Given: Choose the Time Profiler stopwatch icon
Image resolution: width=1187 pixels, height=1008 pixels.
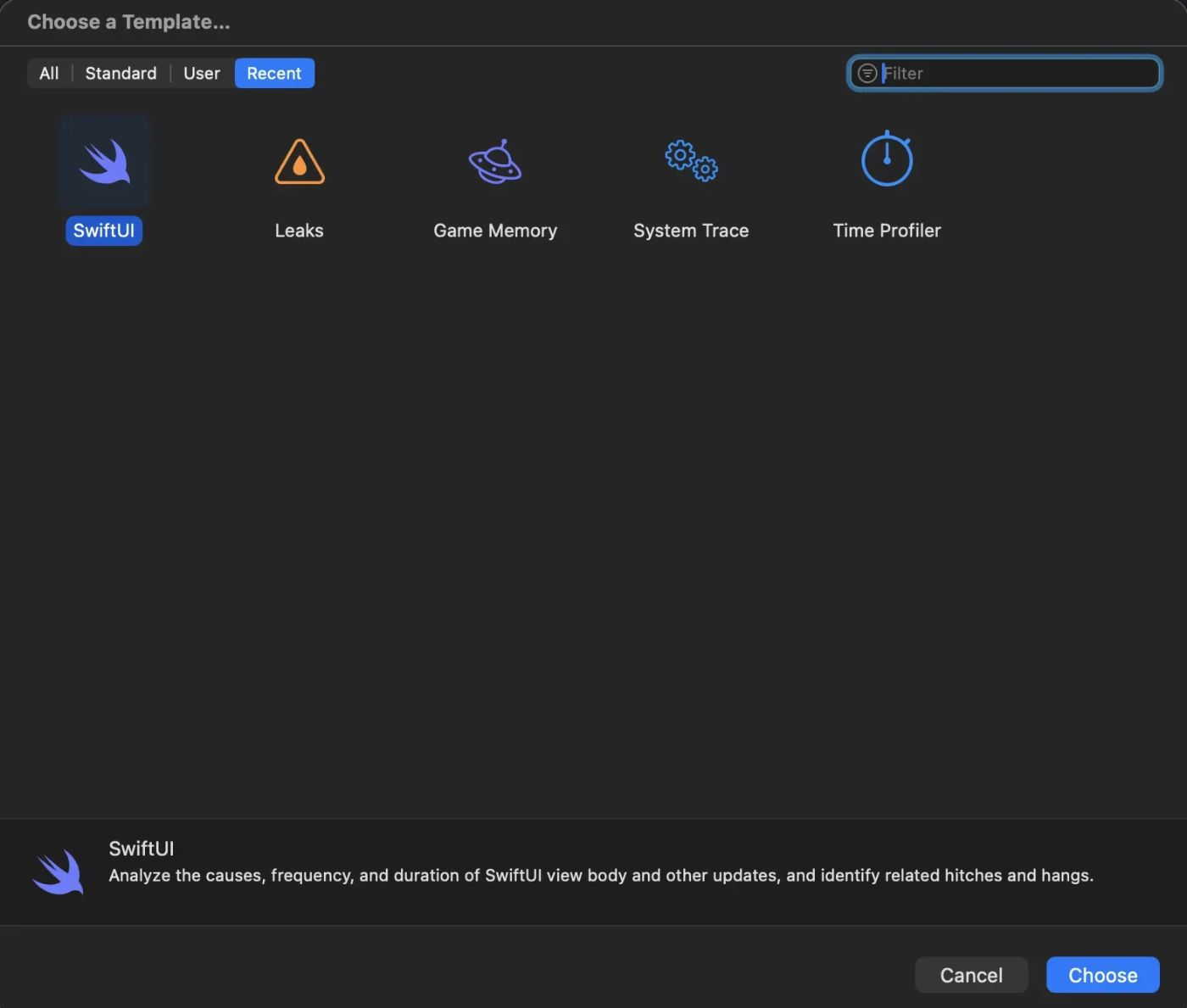Looking at the screenshot, I should click(x=887, y=159).
